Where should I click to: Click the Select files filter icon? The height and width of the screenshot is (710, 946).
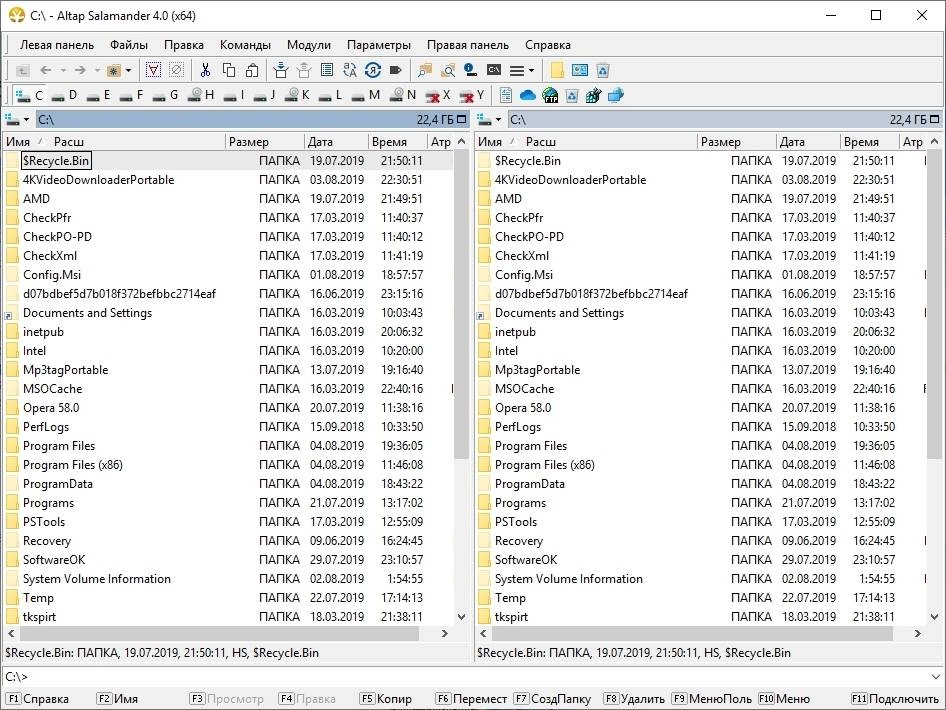154,71
